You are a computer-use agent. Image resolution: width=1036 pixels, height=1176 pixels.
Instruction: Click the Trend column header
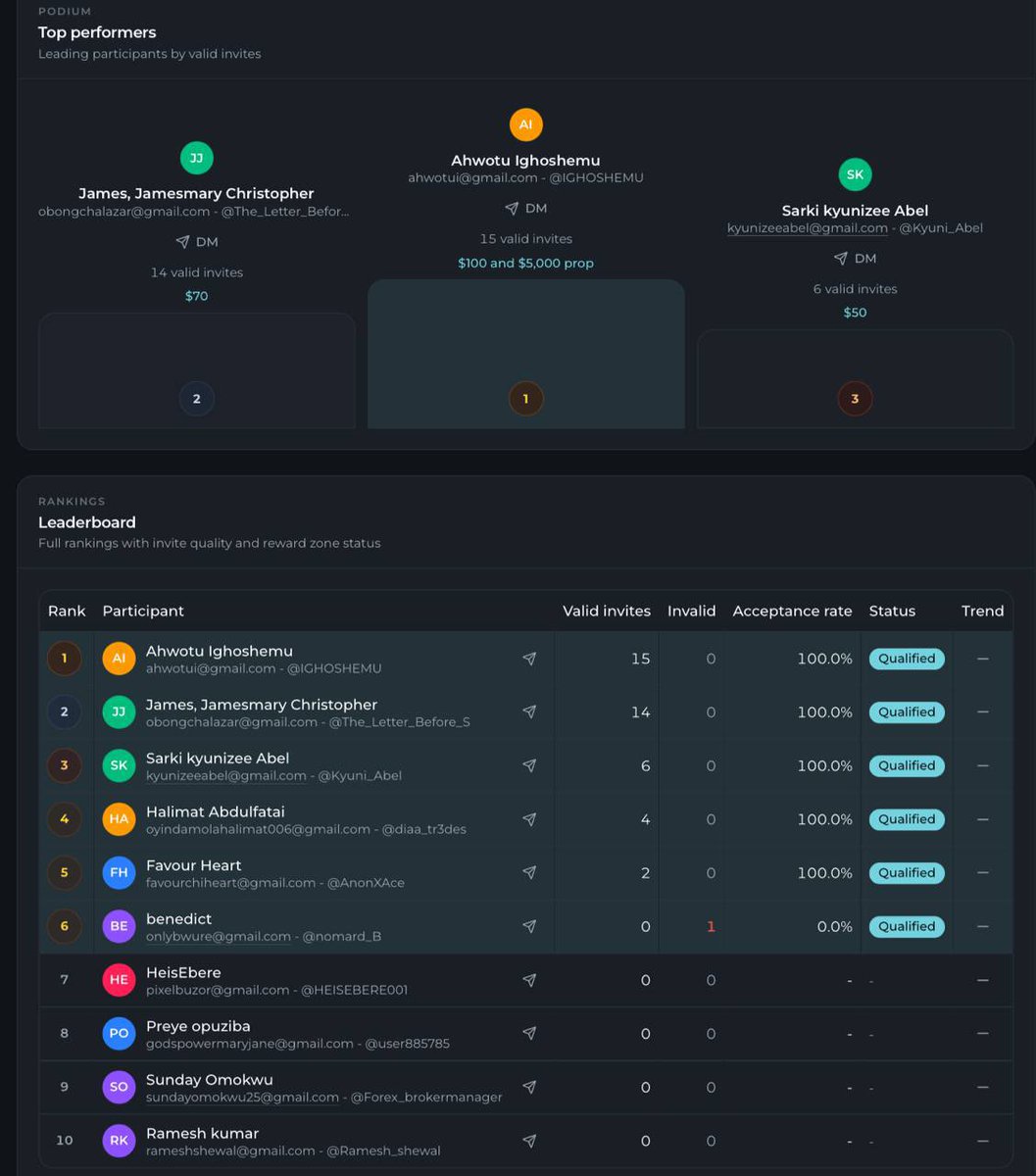click(x=983, y=611)
